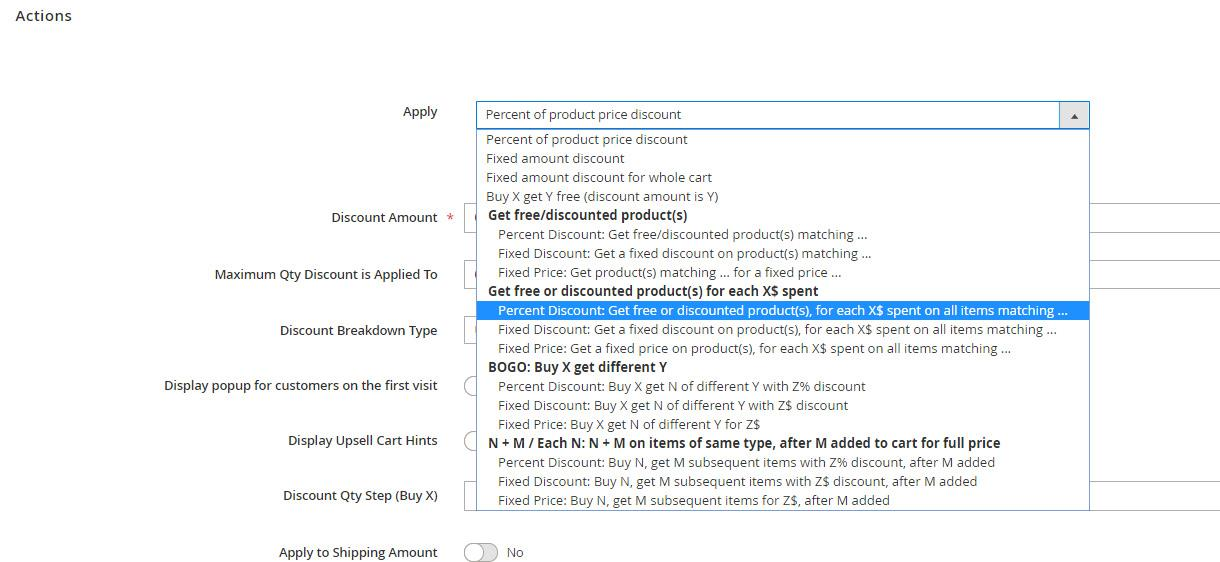Viewport: 1220px width, 562px height.
Task: Select Fixed Price: Get product(s) matching for fixed price
Action: click(782, 272)
